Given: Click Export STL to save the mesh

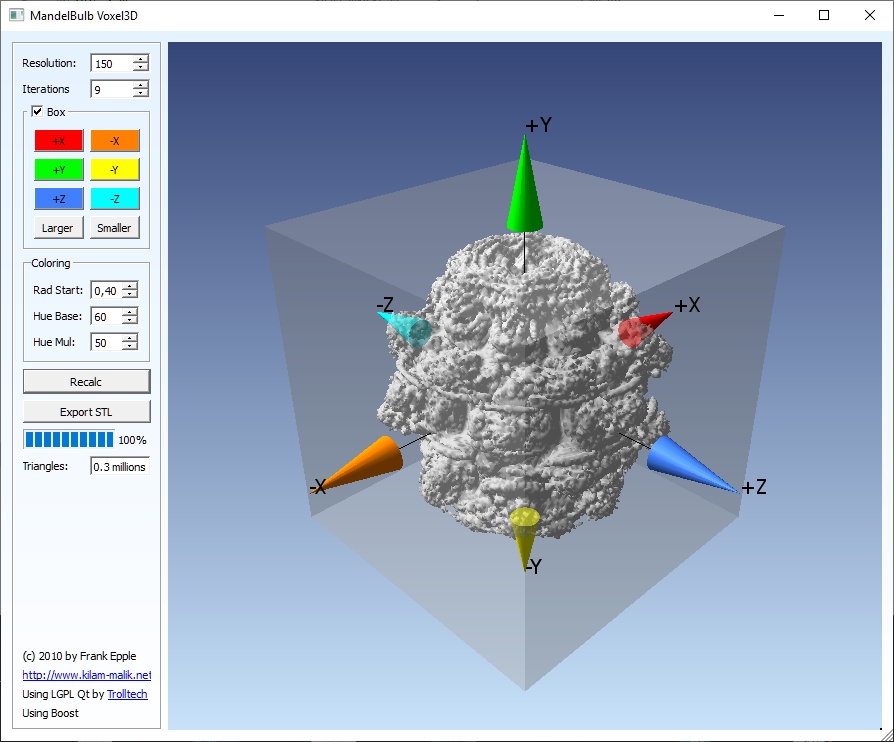Looking at the screenshot, I should [86, 411].
